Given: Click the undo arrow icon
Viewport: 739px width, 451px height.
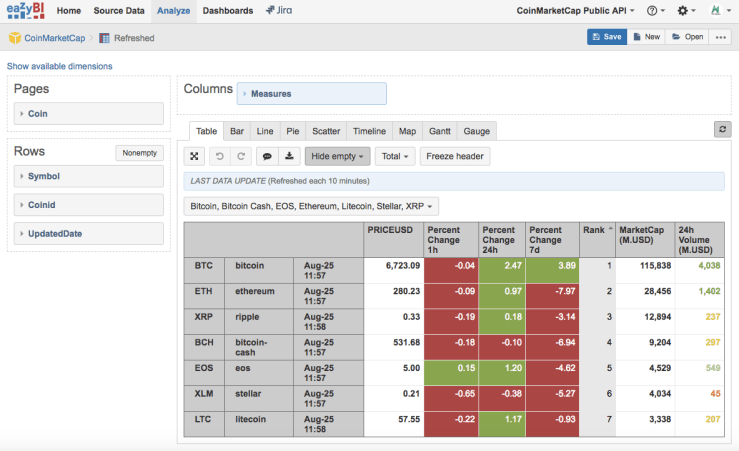Looking at the screenshot, I should [219, 156].
